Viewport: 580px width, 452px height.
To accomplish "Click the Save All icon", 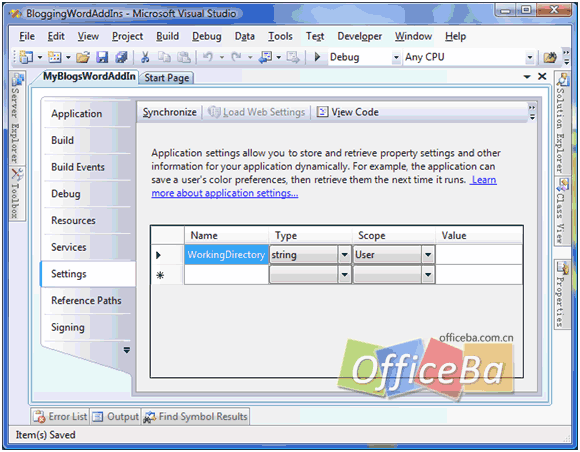I will tap(121, 57).
